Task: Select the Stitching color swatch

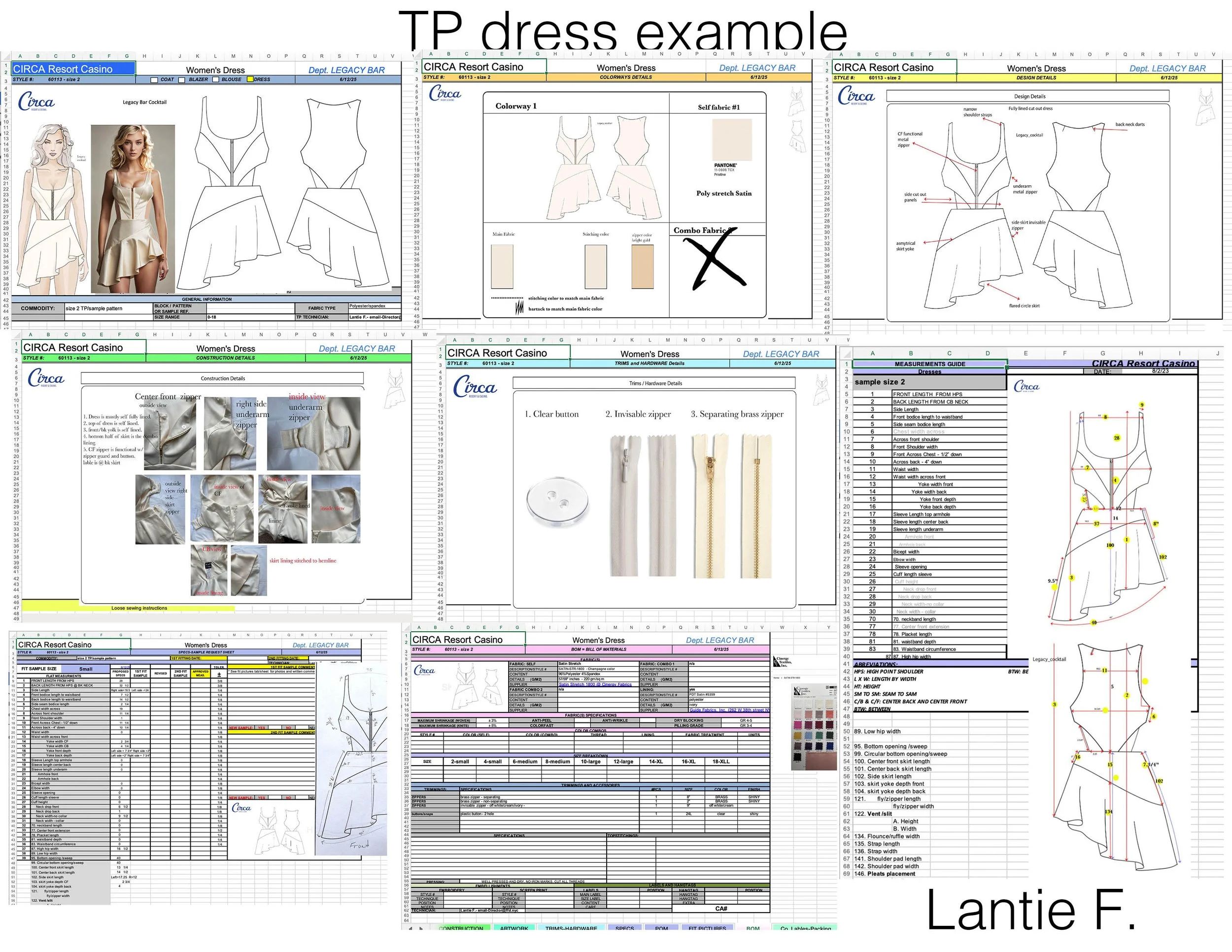Action: [x=596, y=267]
